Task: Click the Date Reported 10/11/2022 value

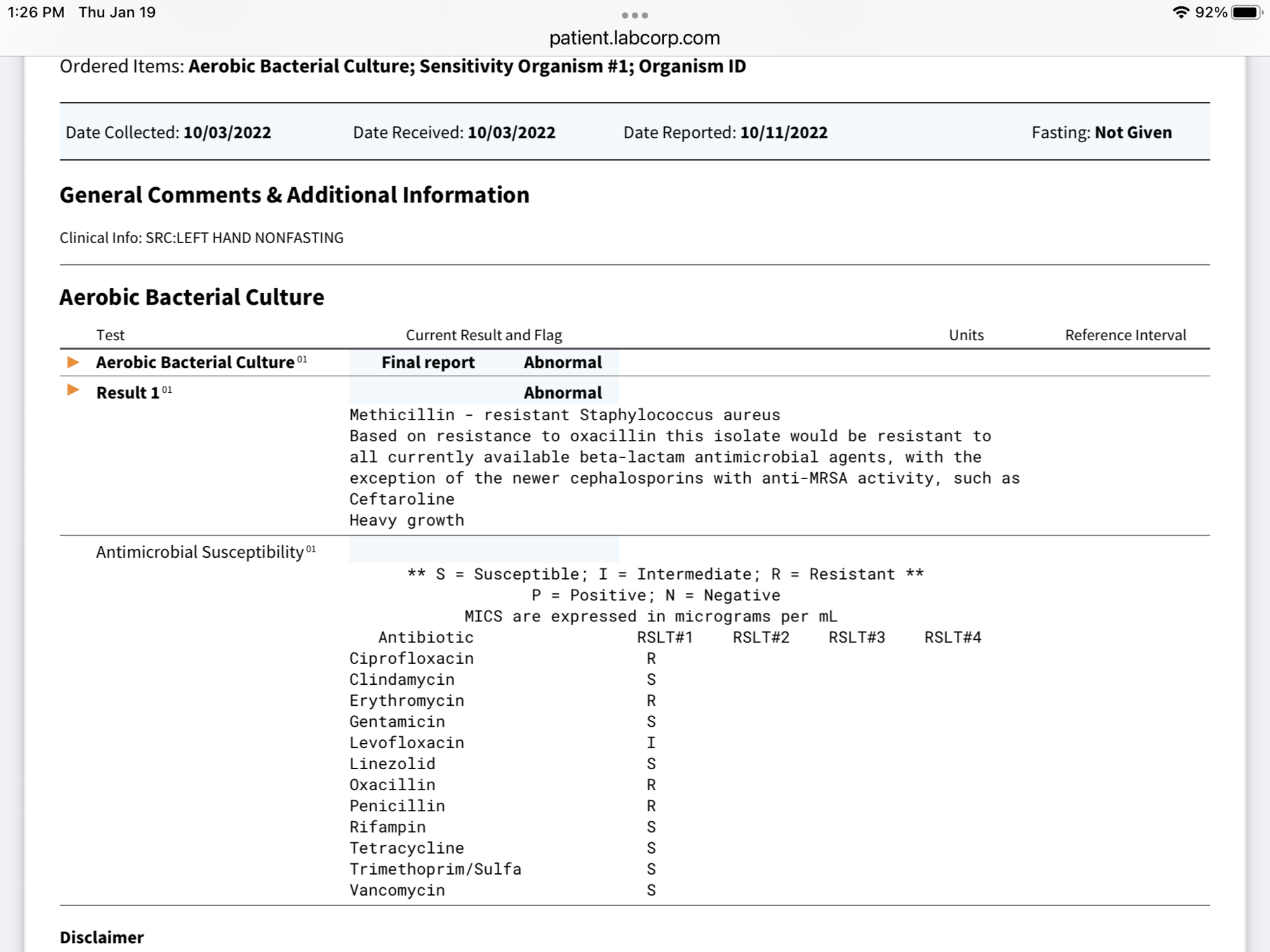Action: tap(784, 133)
